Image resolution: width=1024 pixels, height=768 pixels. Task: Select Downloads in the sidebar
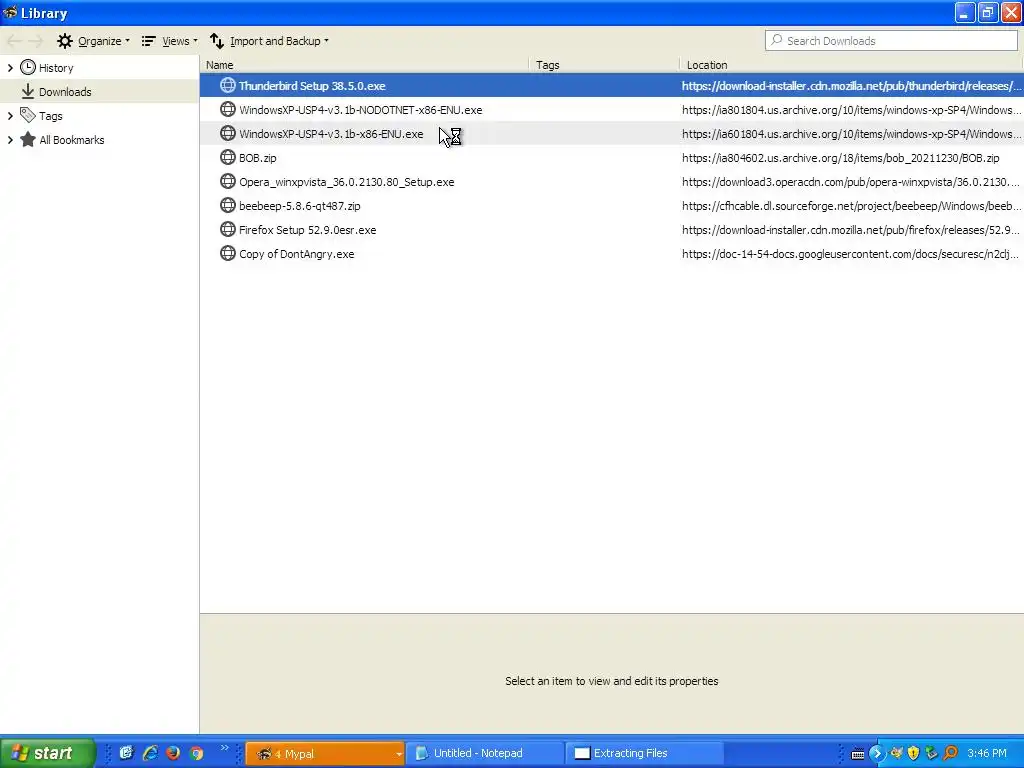[65, 92]
